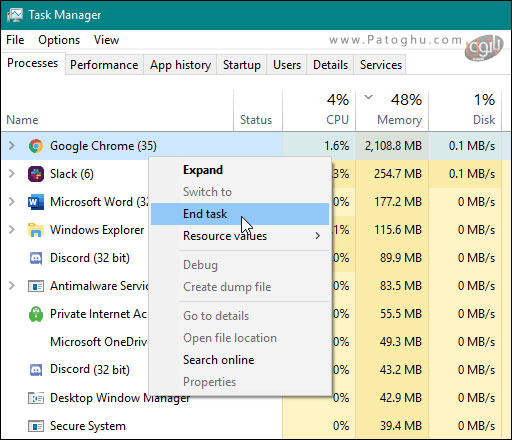
Task: Choose Debug in the context menu
Action: pos(240,265)
